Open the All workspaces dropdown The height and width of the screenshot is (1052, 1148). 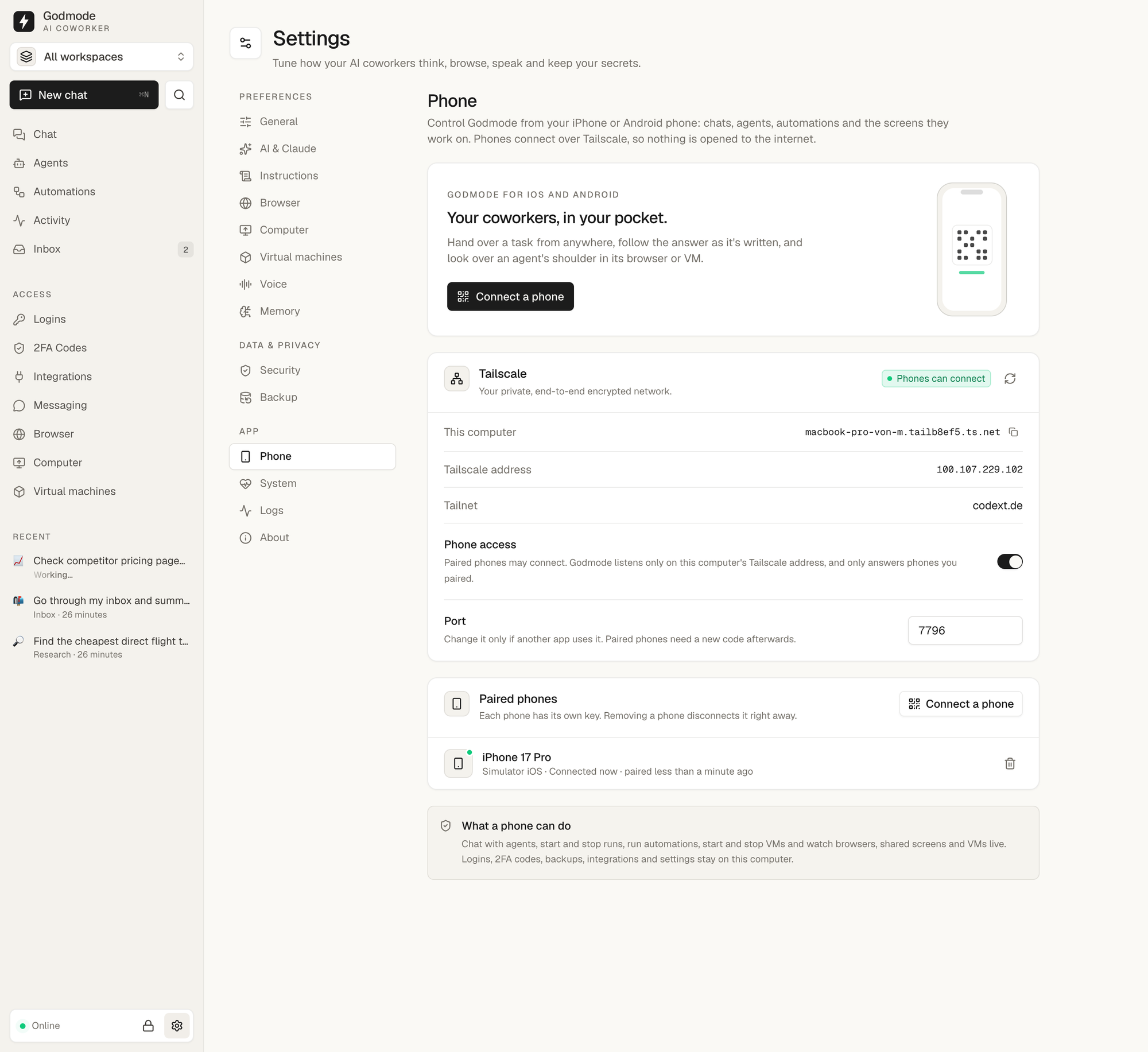[102, 57]
